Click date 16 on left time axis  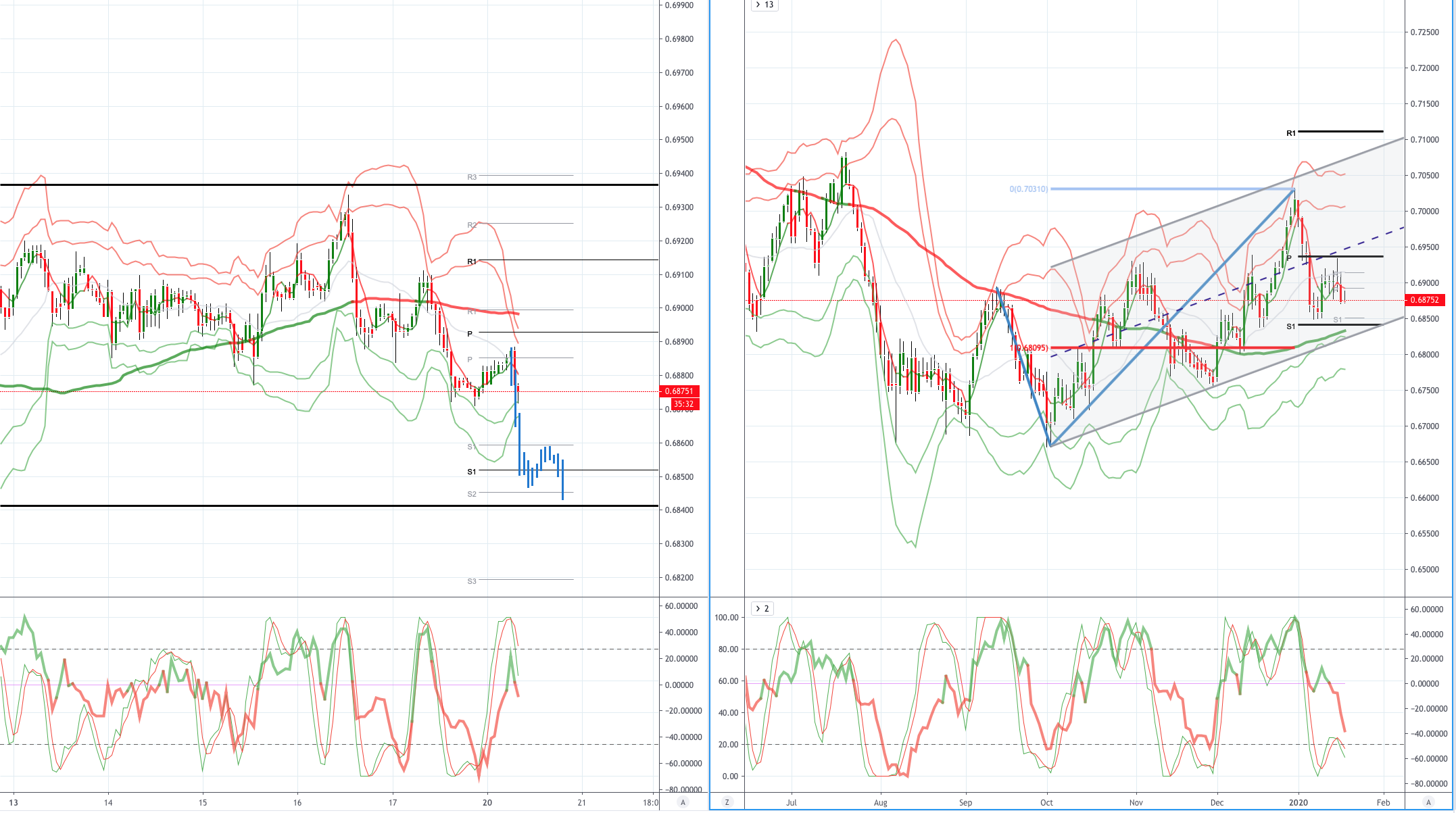pyautogui.click(x=297, y=803)
